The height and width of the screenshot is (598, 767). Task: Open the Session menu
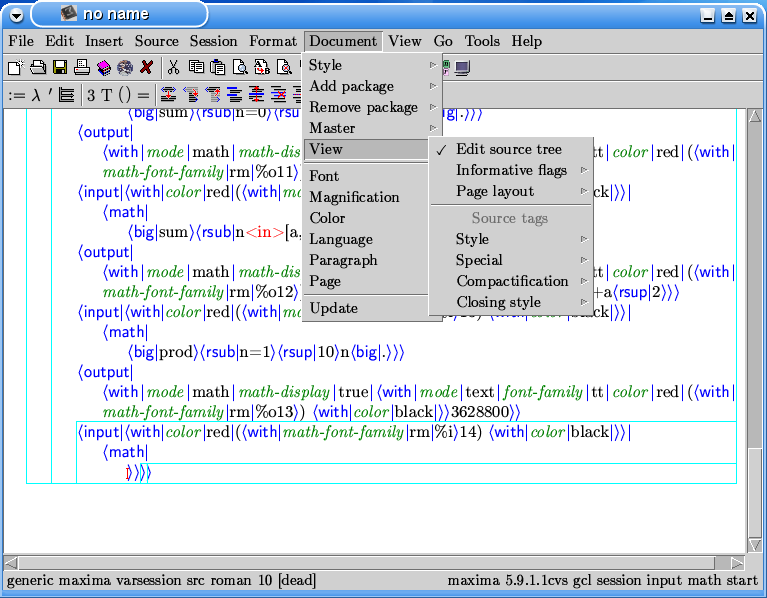click(213, 41)
